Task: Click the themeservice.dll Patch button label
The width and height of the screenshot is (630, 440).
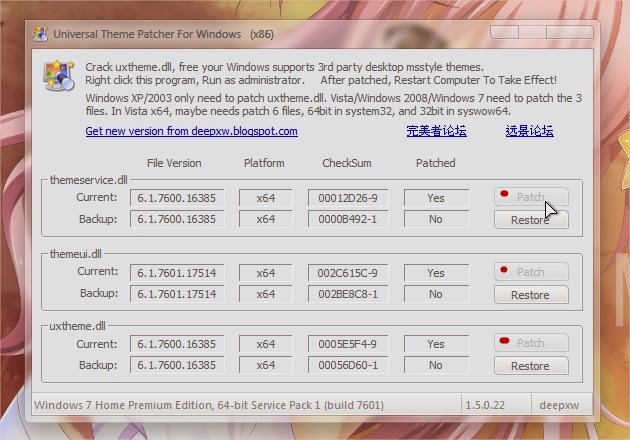Action: (x=530, y=197)
